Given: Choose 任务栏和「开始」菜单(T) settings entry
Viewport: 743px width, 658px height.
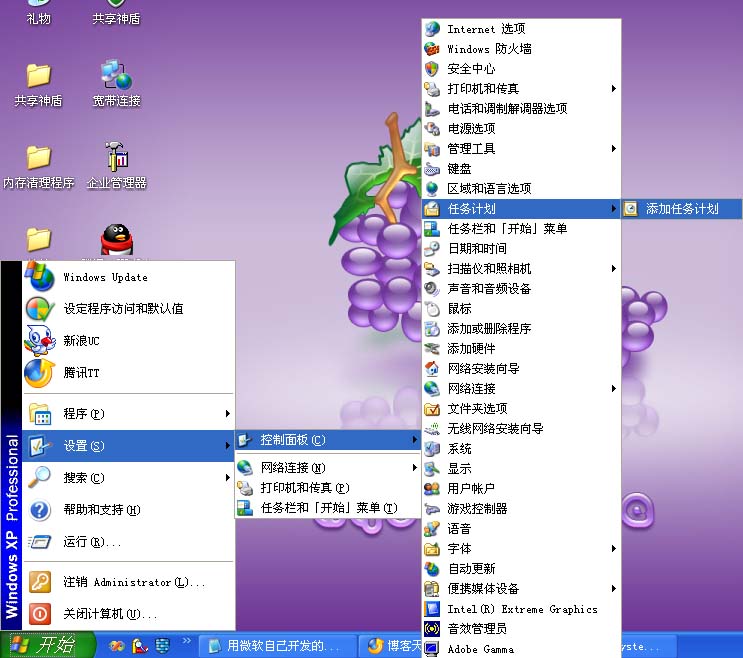Looking at the screenshot, I should pos(328,508).
